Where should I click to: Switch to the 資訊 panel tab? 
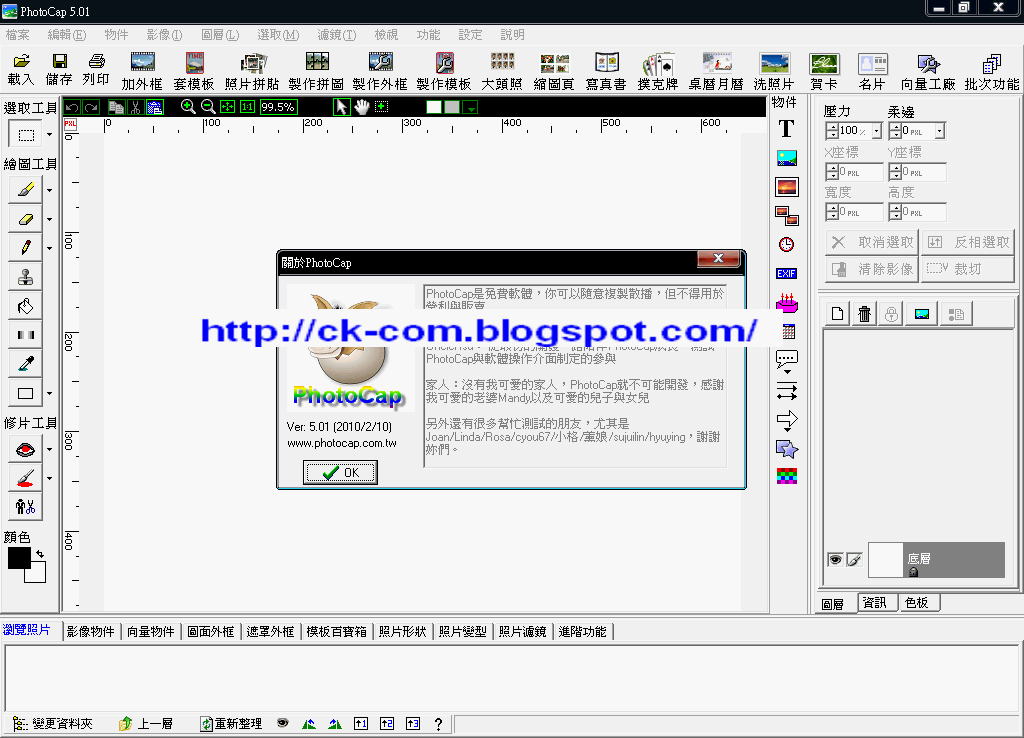[x=874, y=603]
